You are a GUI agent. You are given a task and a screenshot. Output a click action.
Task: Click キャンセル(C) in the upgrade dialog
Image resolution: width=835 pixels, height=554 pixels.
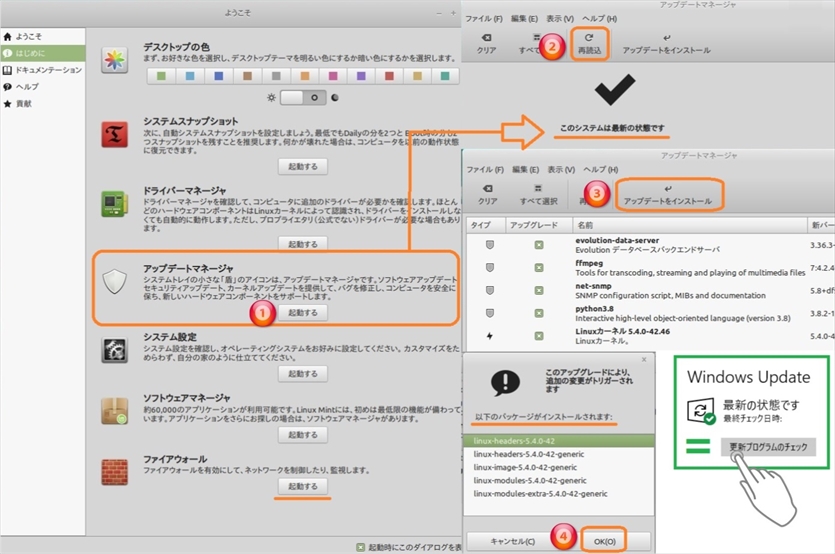tap(512, 541)
